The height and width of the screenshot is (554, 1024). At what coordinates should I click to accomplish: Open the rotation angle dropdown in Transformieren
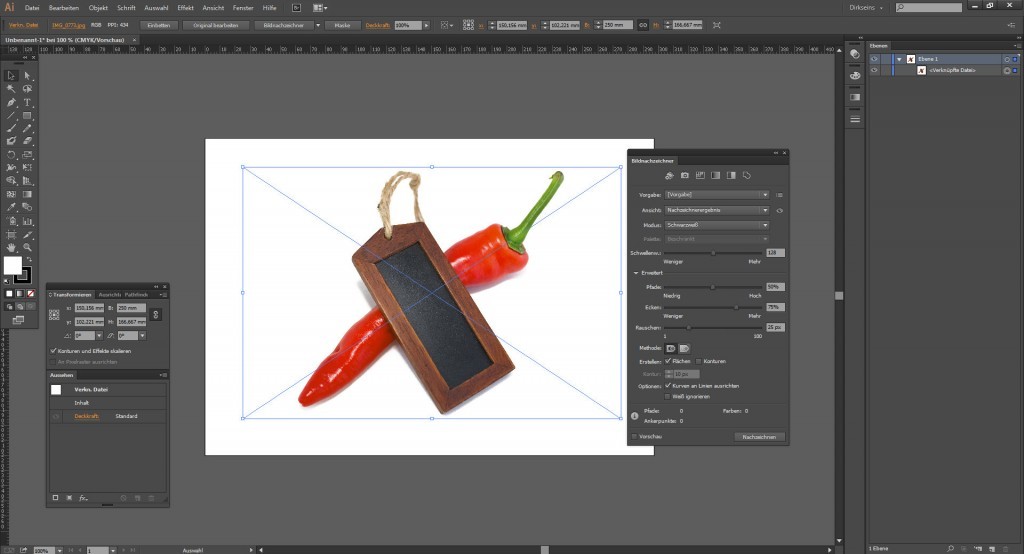coord(99,336)
